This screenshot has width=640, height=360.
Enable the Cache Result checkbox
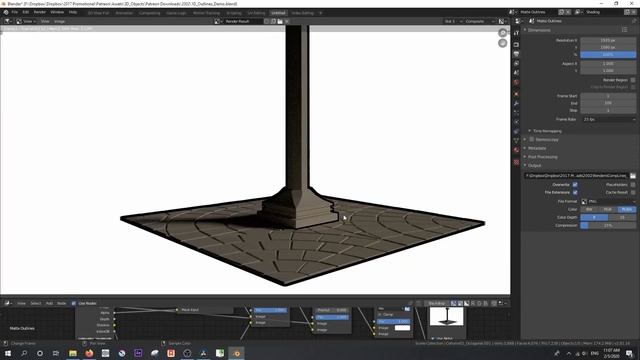point(633,192)
